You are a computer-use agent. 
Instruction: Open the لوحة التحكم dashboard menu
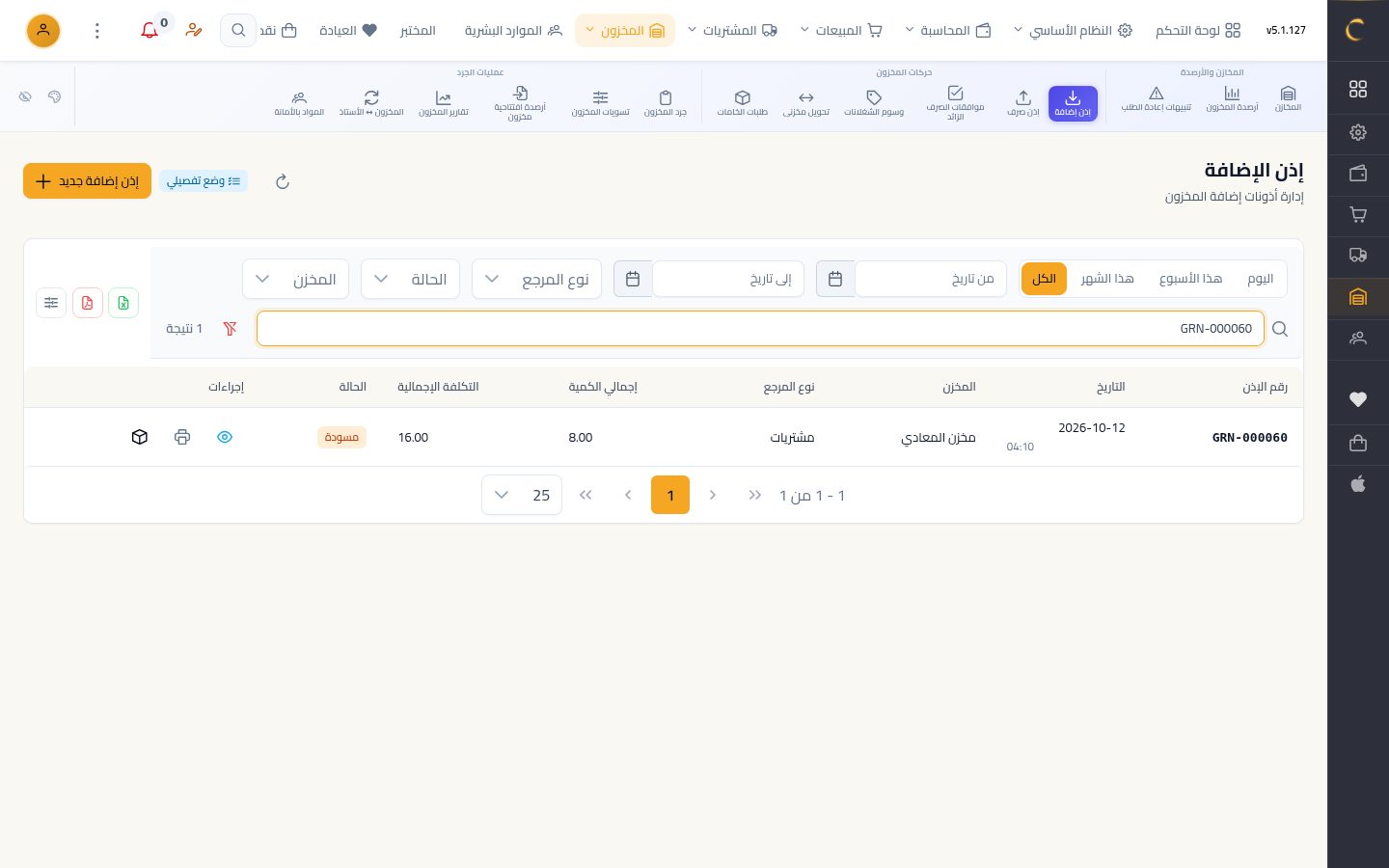[x=1198, y=31]
